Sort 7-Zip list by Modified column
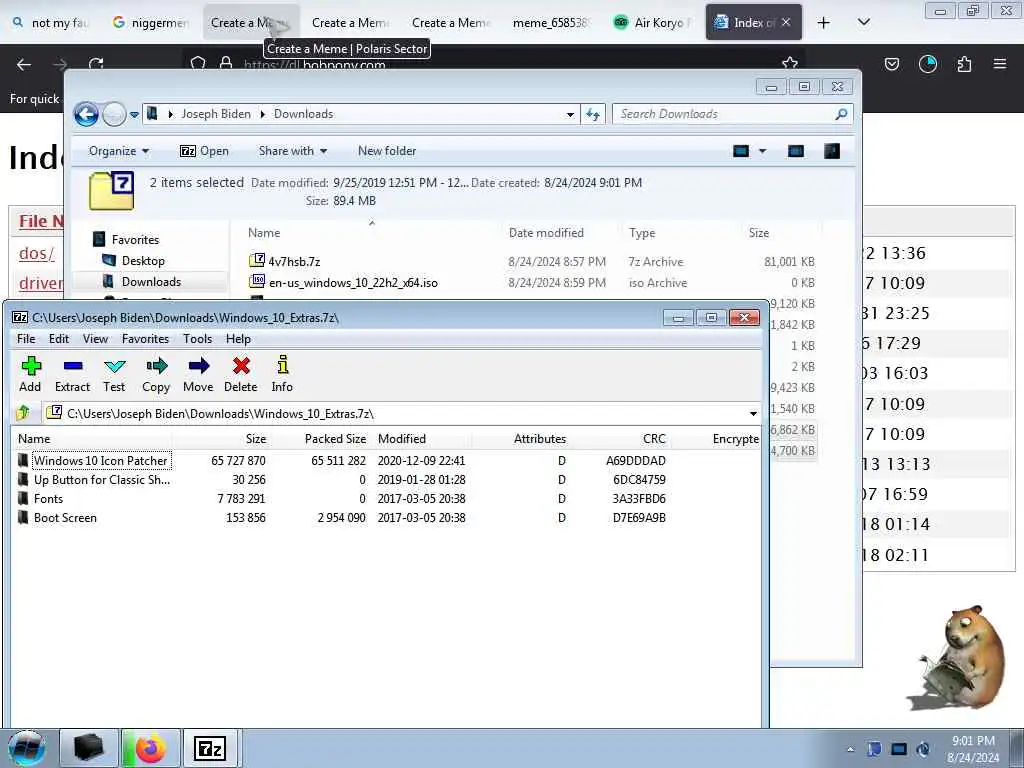The width and height of the screenshot is (1024, 768). tap(402, 439)
